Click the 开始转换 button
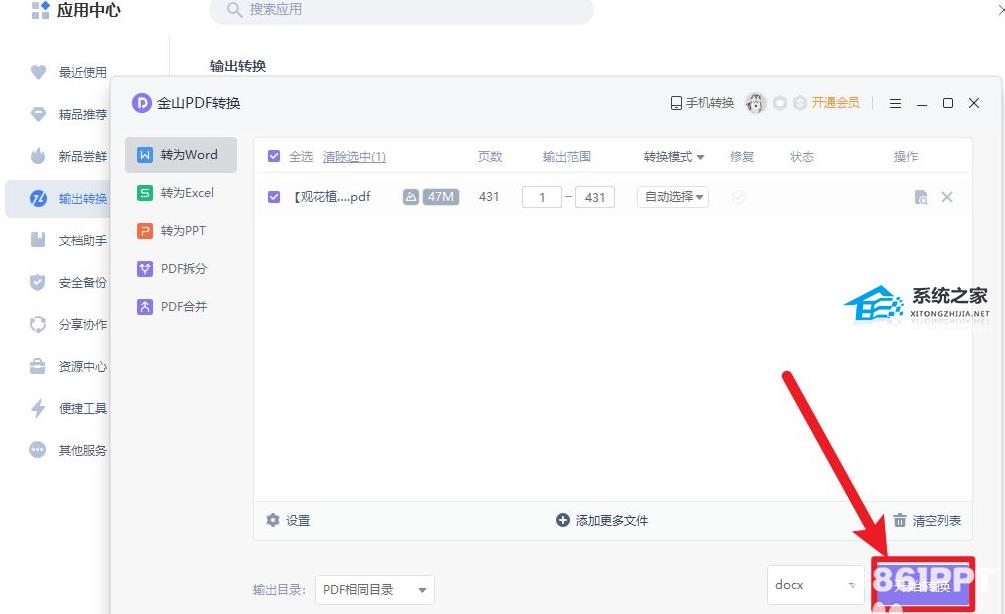 (922, 585)
